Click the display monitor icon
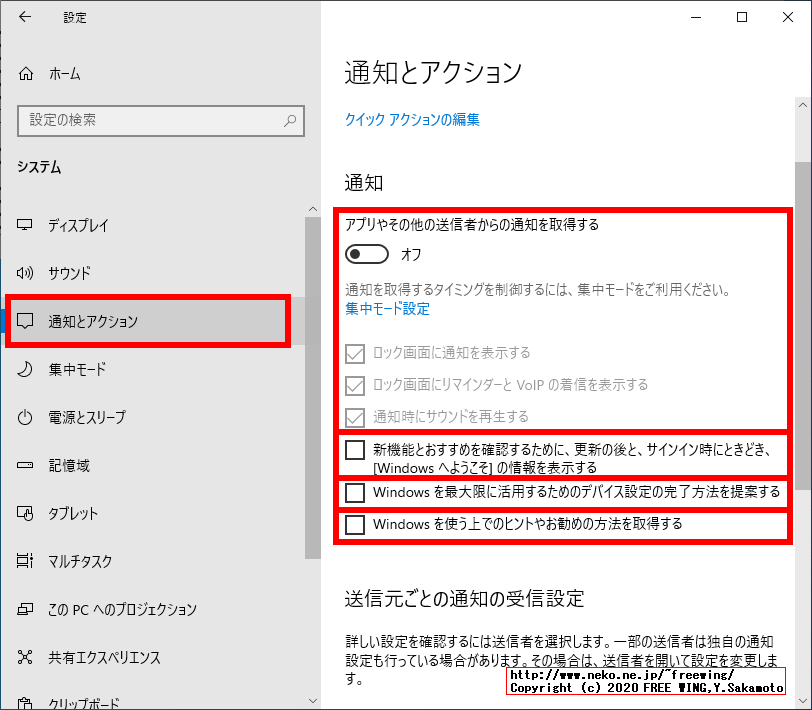 (x=25, y=225)
